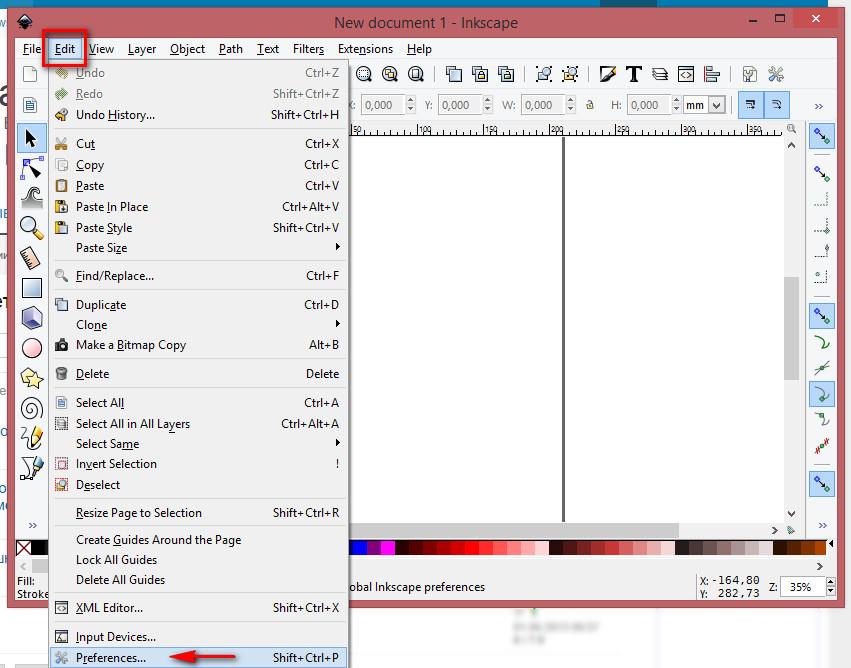Click the Document Properties toolbar icon
The image size is (851, 668).
(x=750, y=74)
